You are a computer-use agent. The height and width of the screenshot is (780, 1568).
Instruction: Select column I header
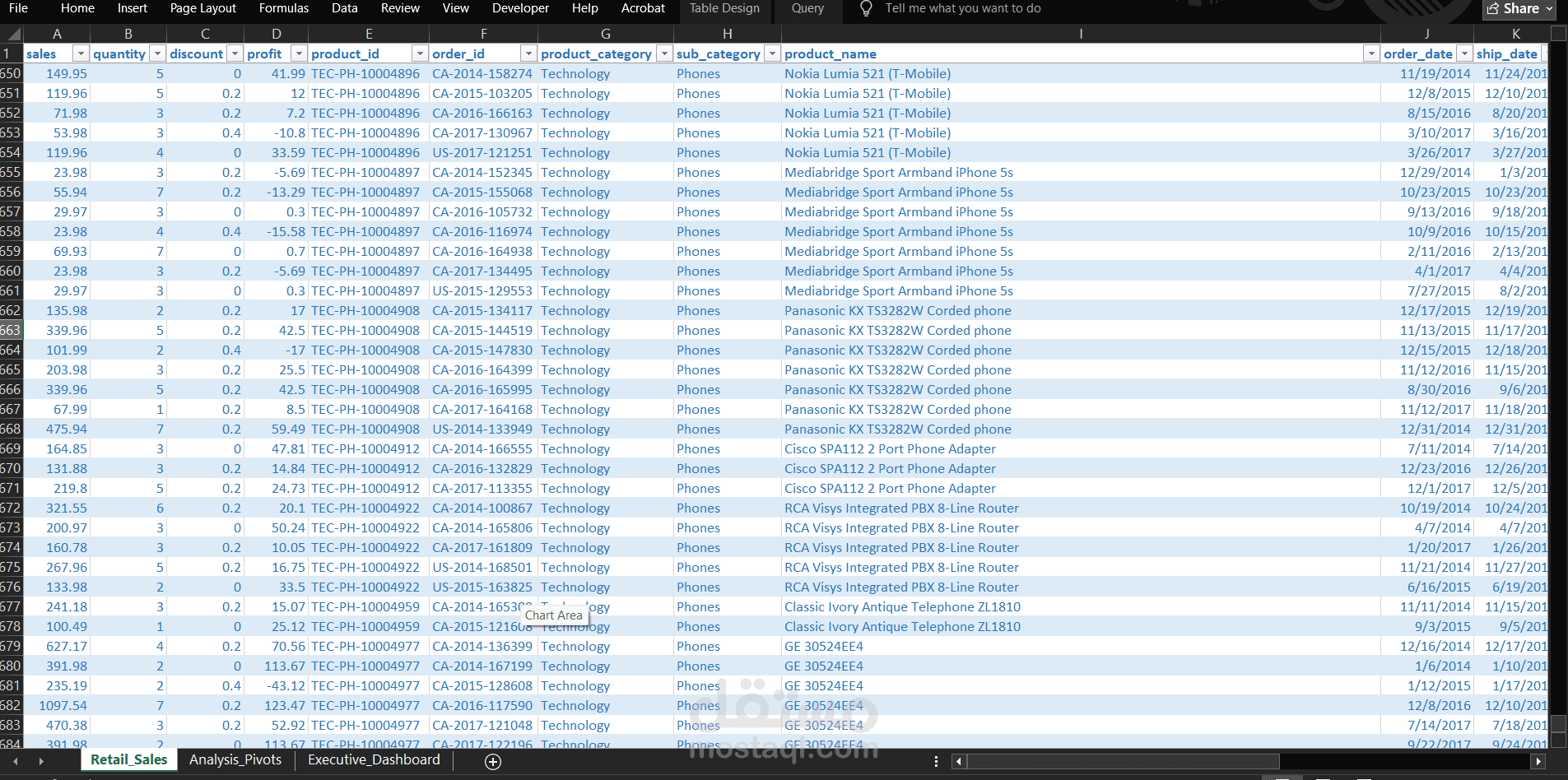(1081, 34)
